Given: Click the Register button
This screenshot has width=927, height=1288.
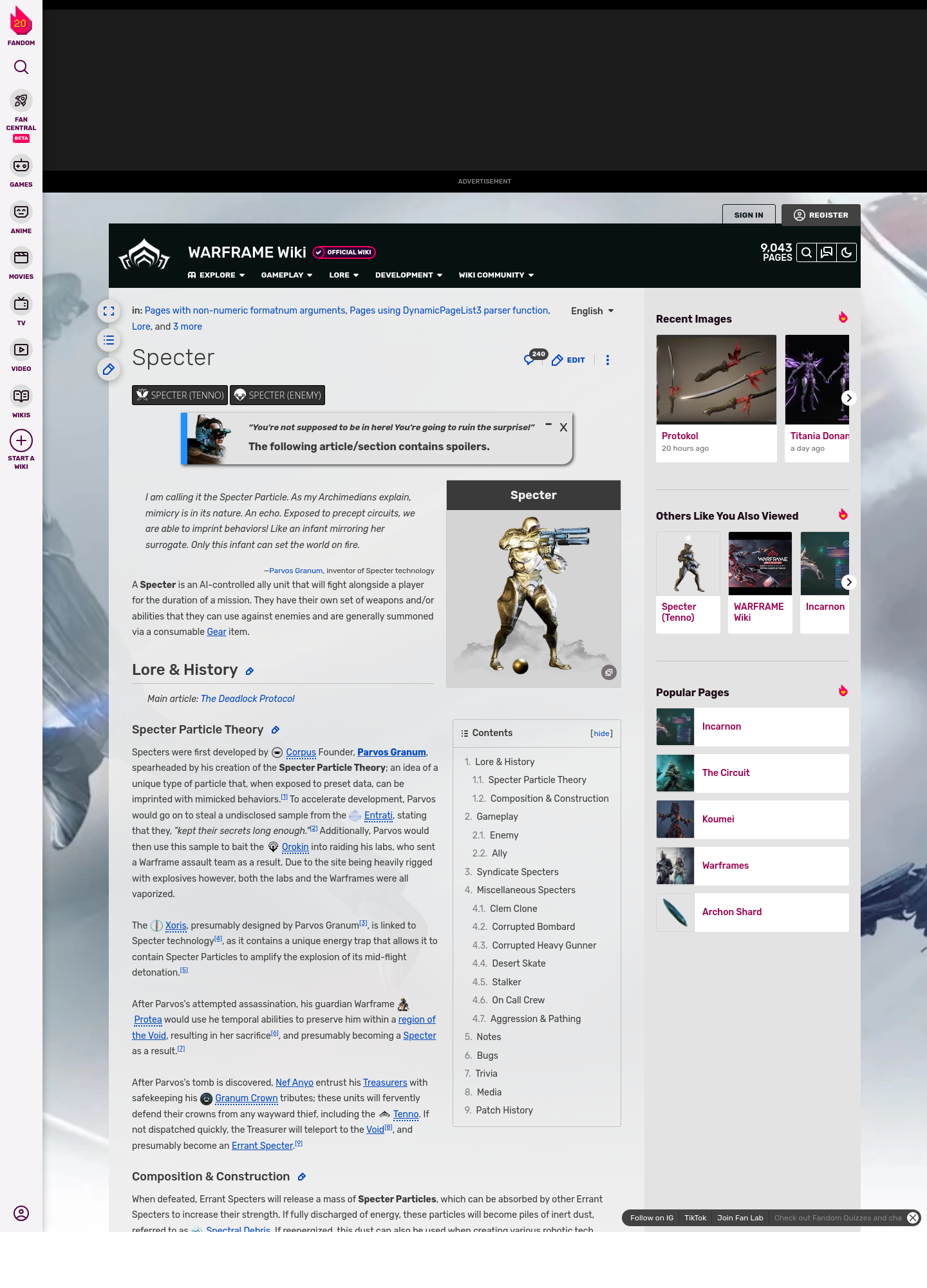Looking at the screenshot, I should (821, 215).
